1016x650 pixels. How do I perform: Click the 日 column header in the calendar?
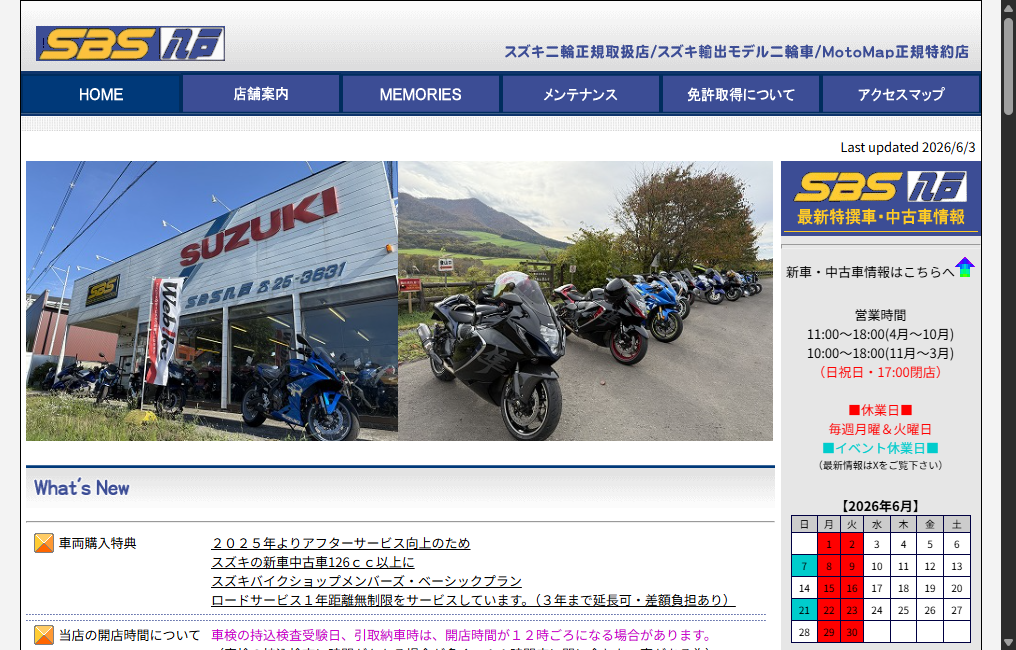point(804,524)
